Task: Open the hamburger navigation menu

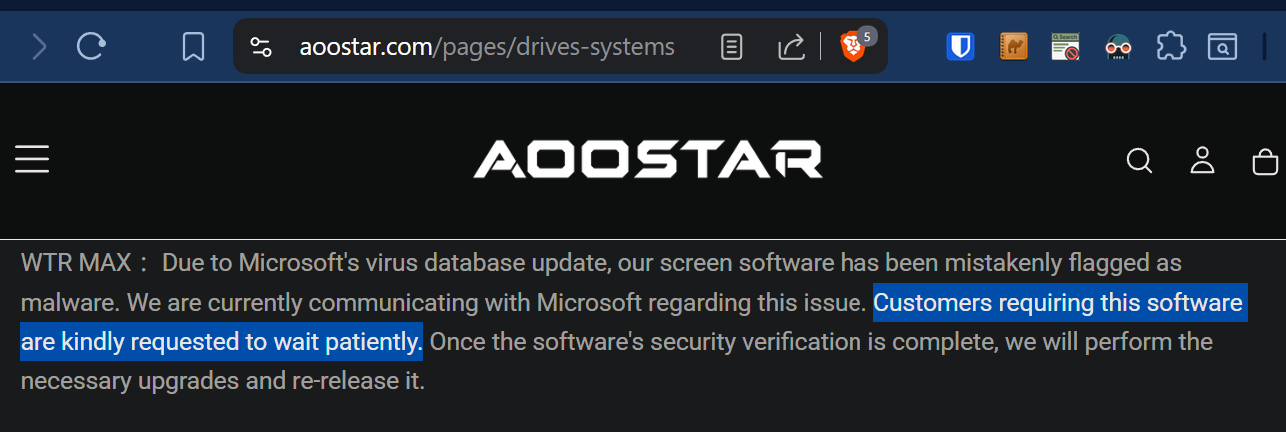Action: click(32, 160)
